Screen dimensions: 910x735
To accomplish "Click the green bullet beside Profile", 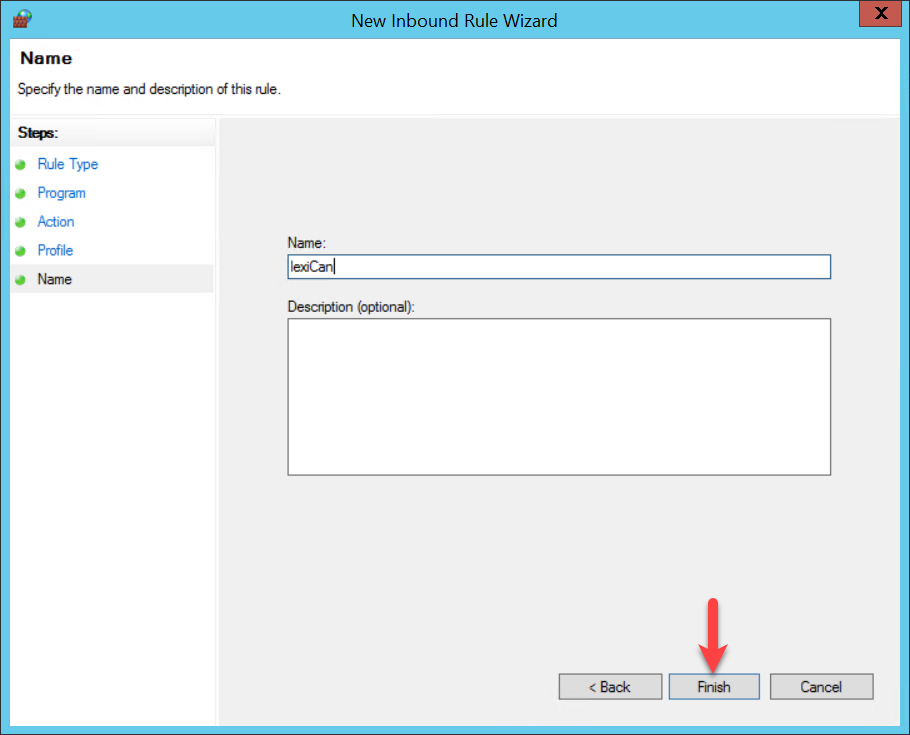I will [x=20, y=251].
